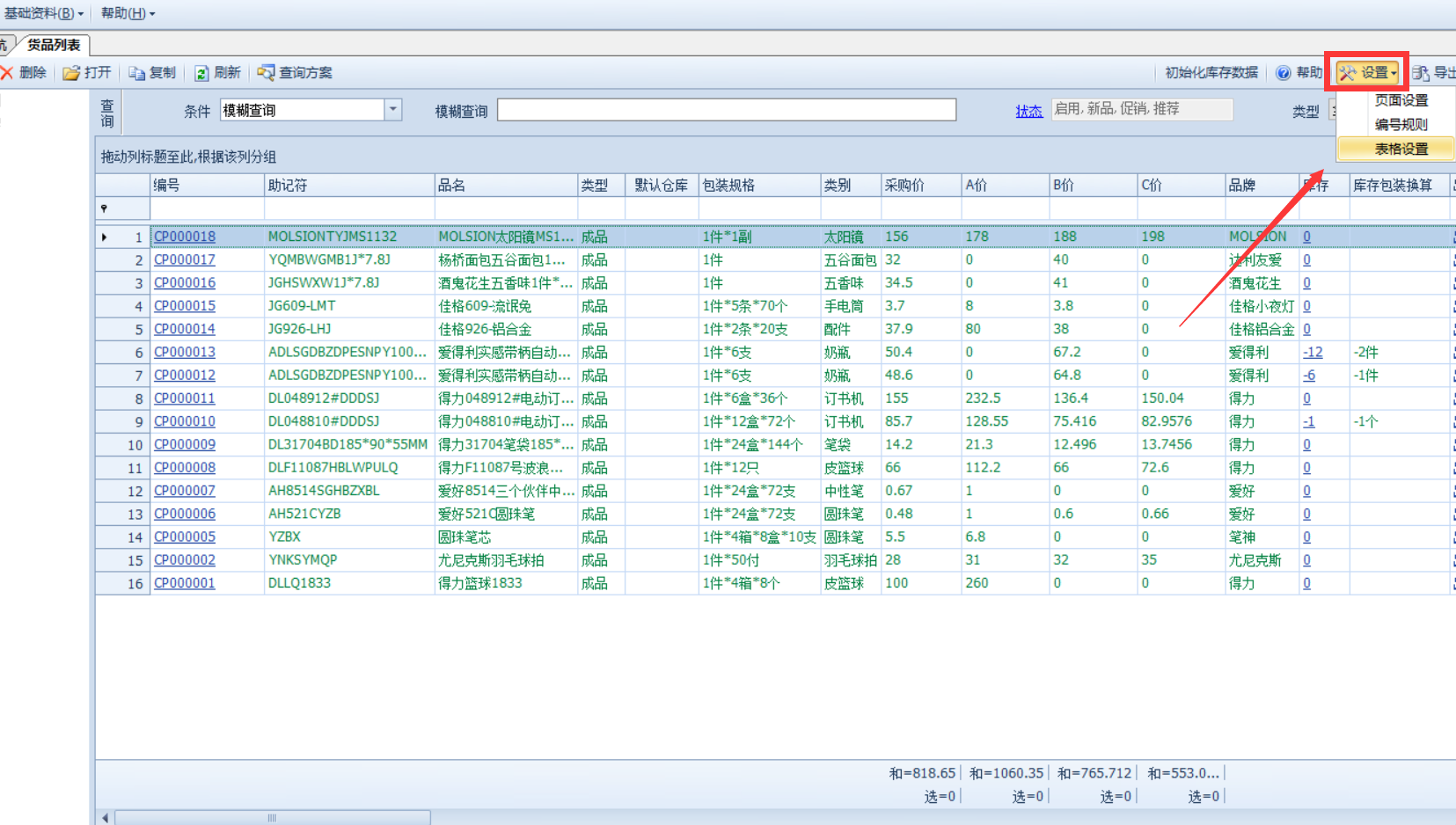Choose 页面设置 from settings menu
1456x825 pixels.
pyautogui.click(x=1401, y=100)
